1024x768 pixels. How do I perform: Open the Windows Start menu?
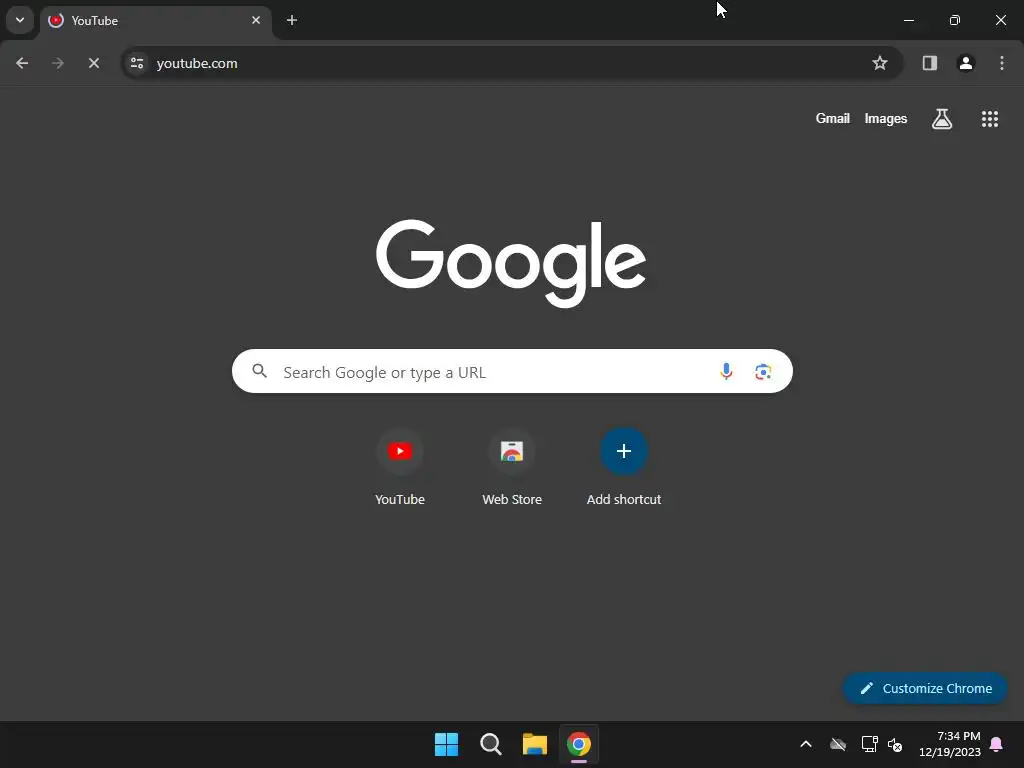coord(447,744)
